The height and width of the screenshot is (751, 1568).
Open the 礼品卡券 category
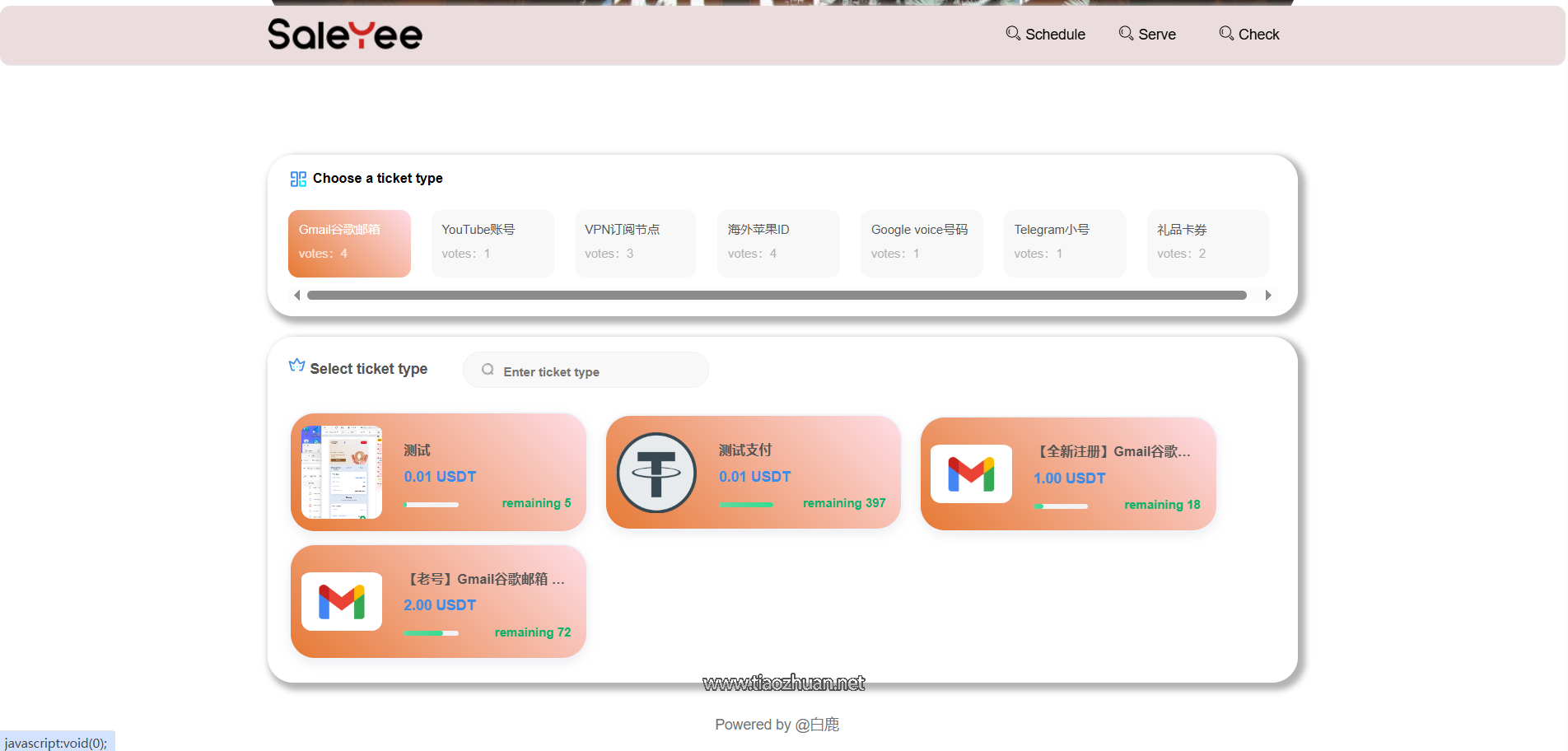click(x=1207, y=243)
